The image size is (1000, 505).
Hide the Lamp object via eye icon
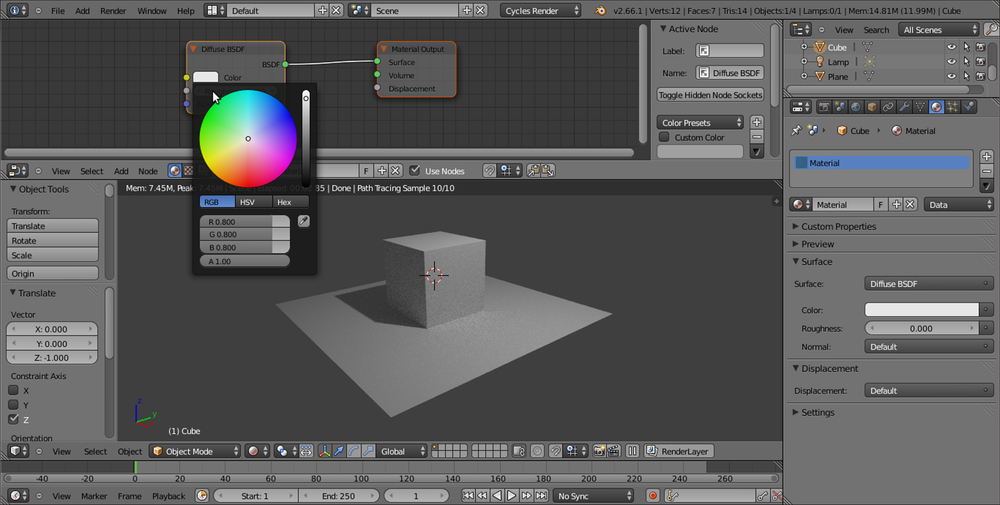pos(951,62)
